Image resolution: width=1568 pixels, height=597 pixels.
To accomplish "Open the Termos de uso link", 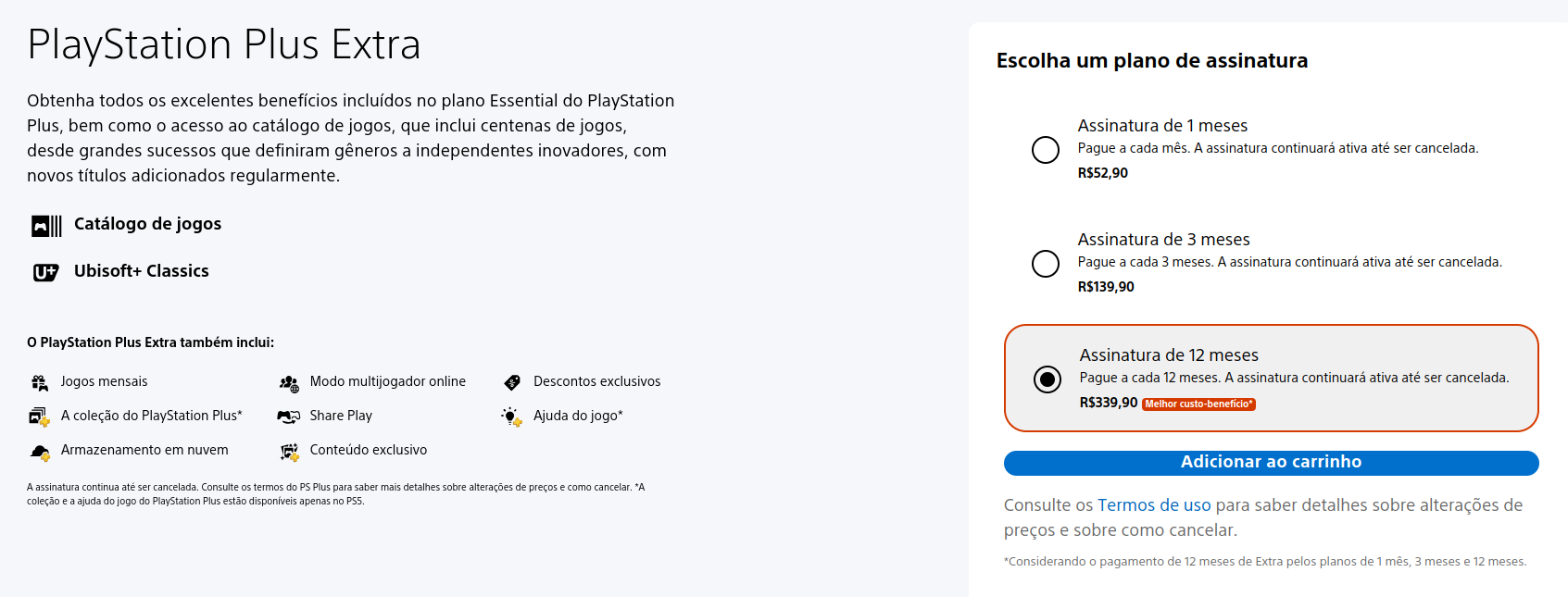I will [1154, 505].
